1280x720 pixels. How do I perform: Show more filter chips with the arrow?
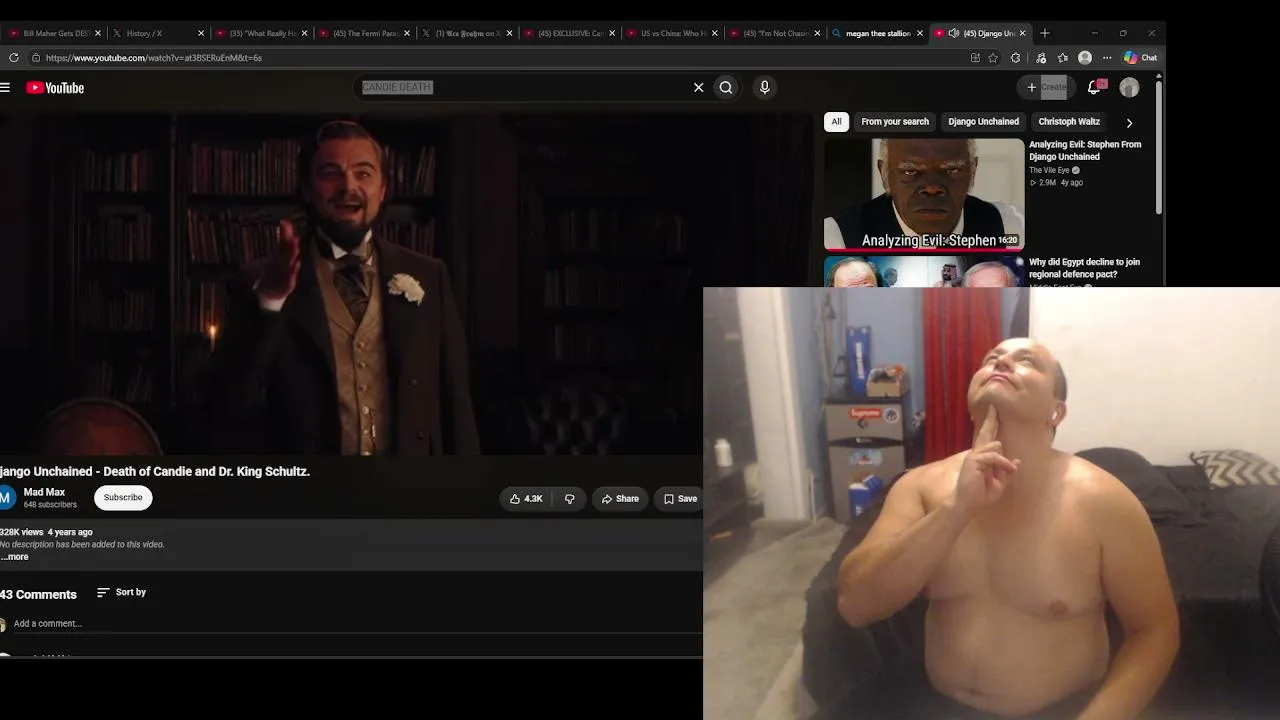(x=1129, y=122)
